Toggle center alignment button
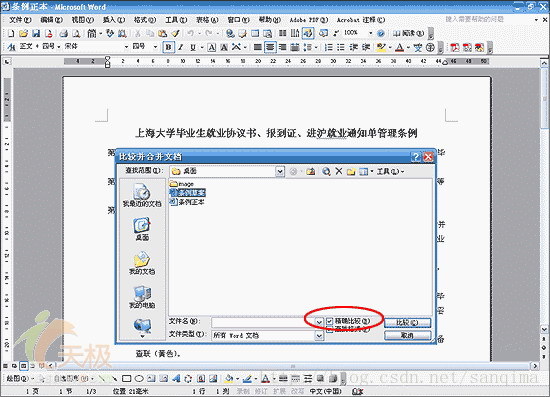 (270, 47)
